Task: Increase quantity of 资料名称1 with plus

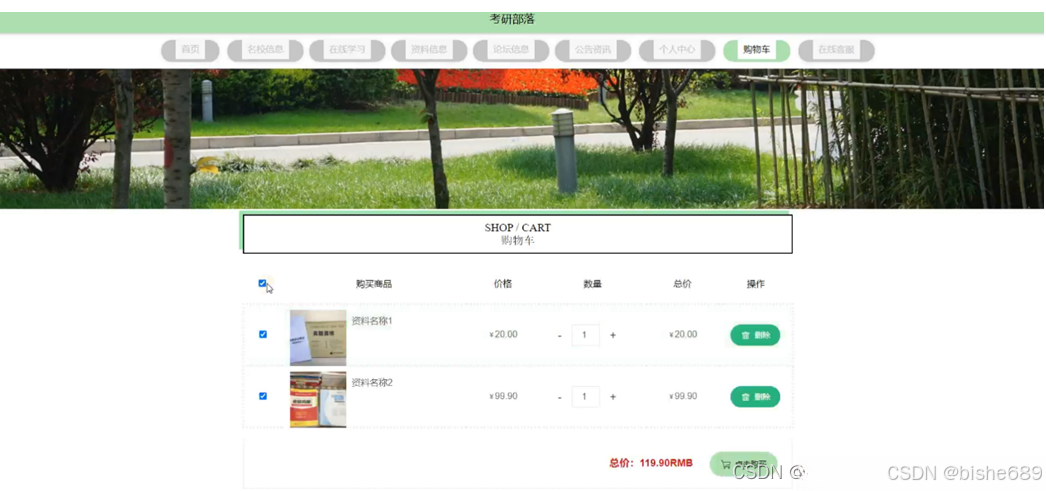Action: click(x=613, y=335)
